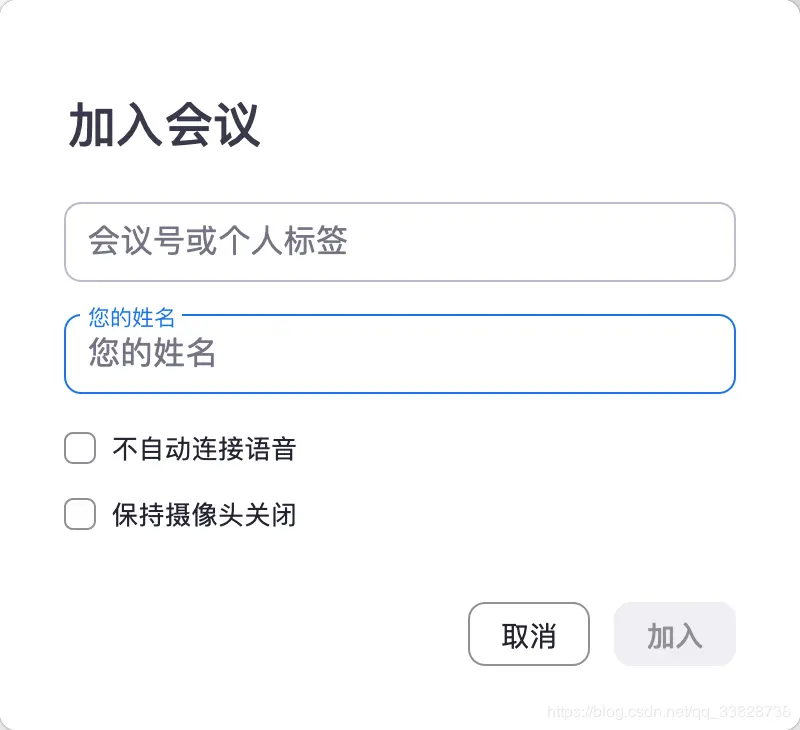Click the 会议号或个人标签 input field
The height and width of the screenshot is (730, 800).
point(400,241)
